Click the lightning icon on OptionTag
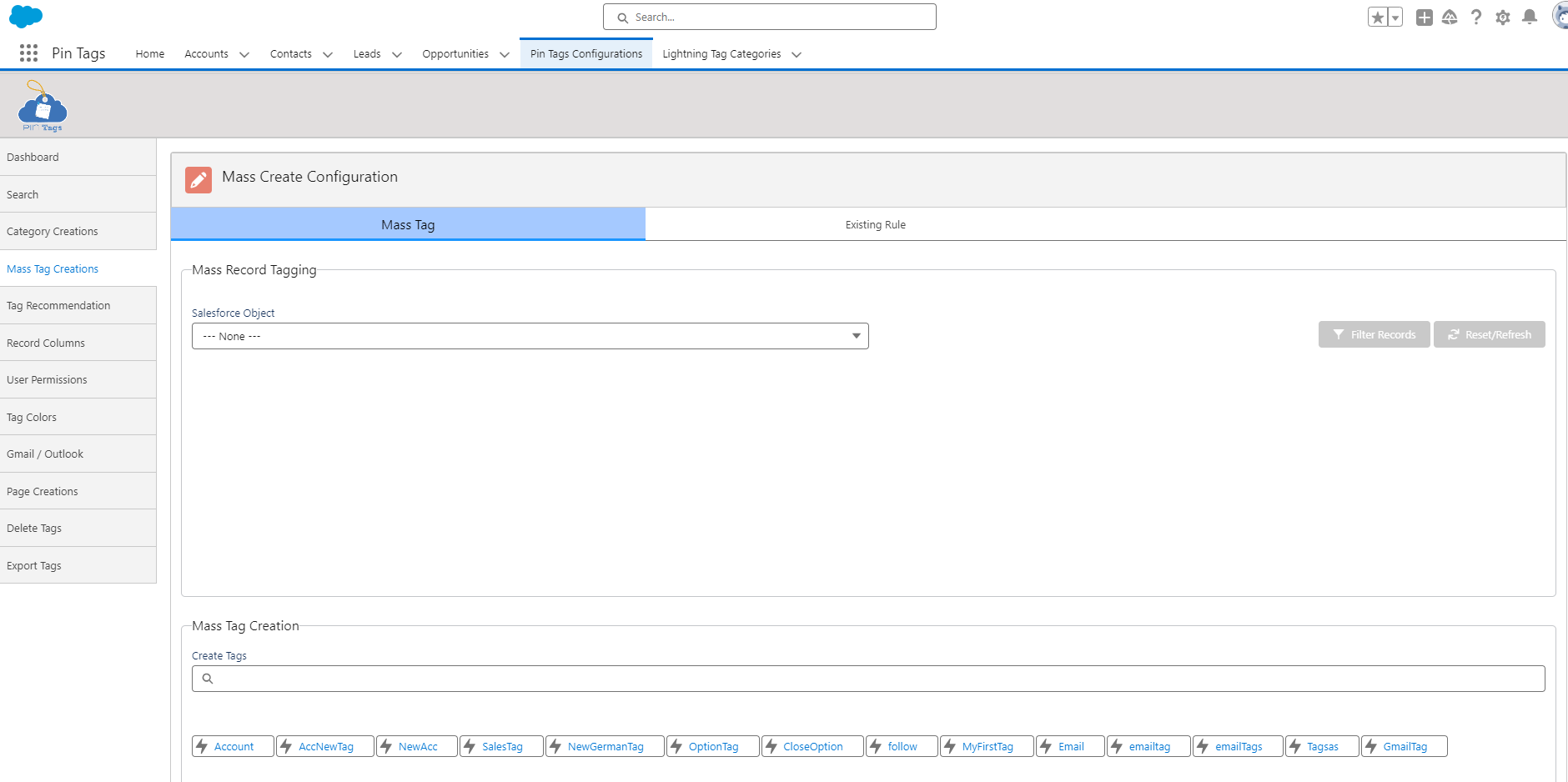The width and height of the screenshot is (1568, 782). (x=676, y=746)
